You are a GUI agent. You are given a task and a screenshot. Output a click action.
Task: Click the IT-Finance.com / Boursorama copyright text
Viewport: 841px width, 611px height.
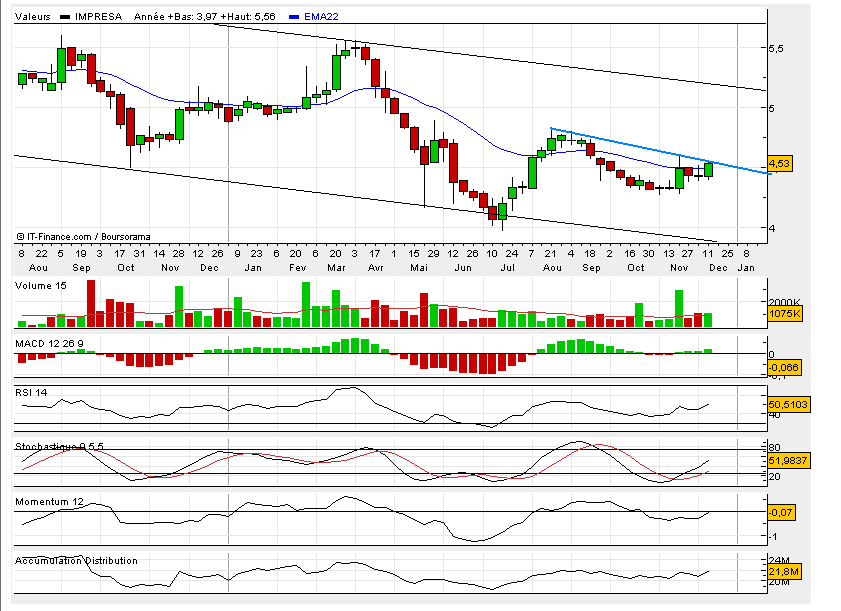click(83, 237)
